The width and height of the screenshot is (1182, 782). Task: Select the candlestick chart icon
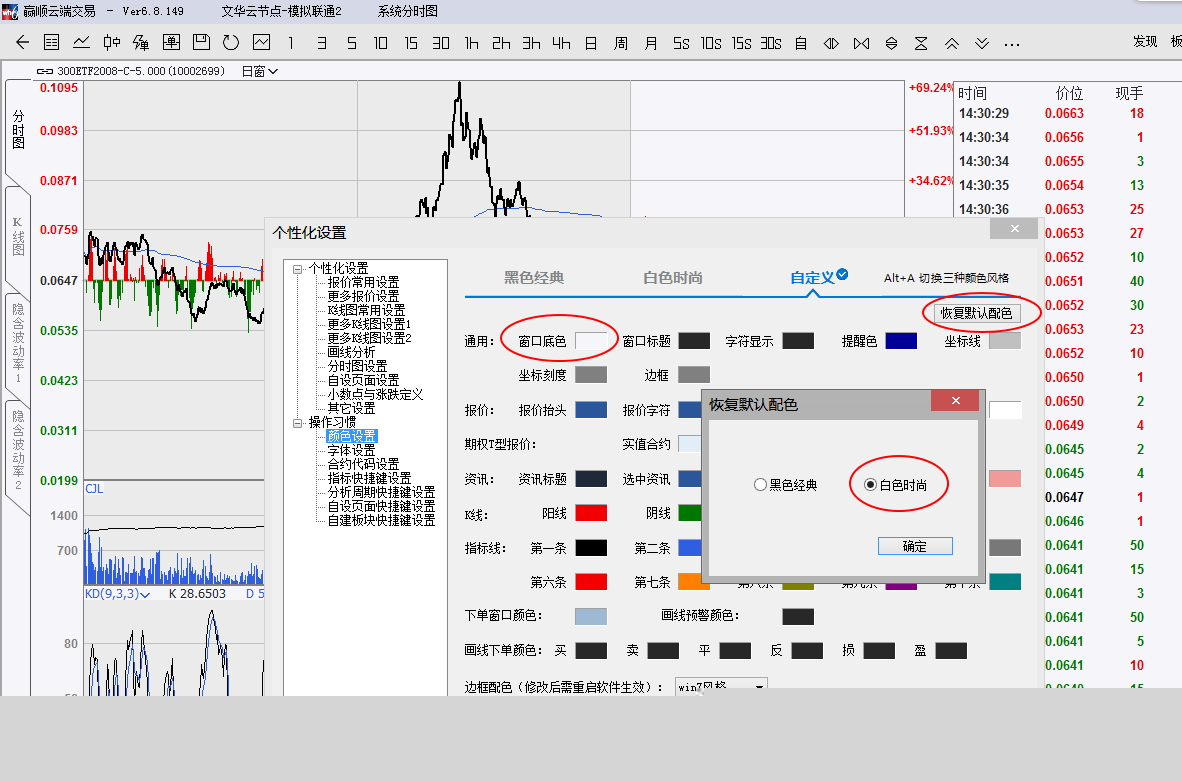coord(112,43)
